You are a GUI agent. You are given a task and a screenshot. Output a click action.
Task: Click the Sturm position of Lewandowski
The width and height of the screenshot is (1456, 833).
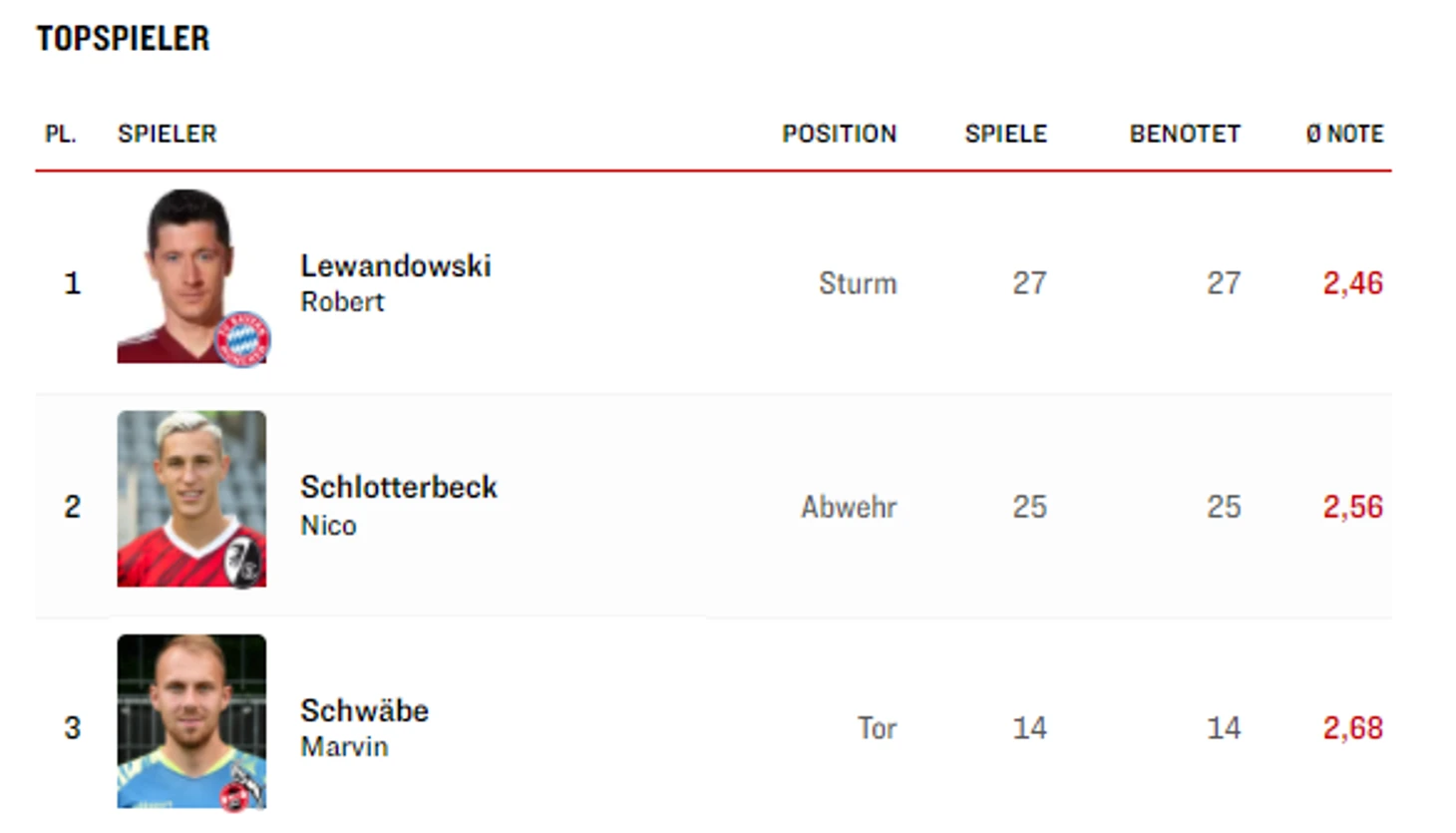click(858, 283)
